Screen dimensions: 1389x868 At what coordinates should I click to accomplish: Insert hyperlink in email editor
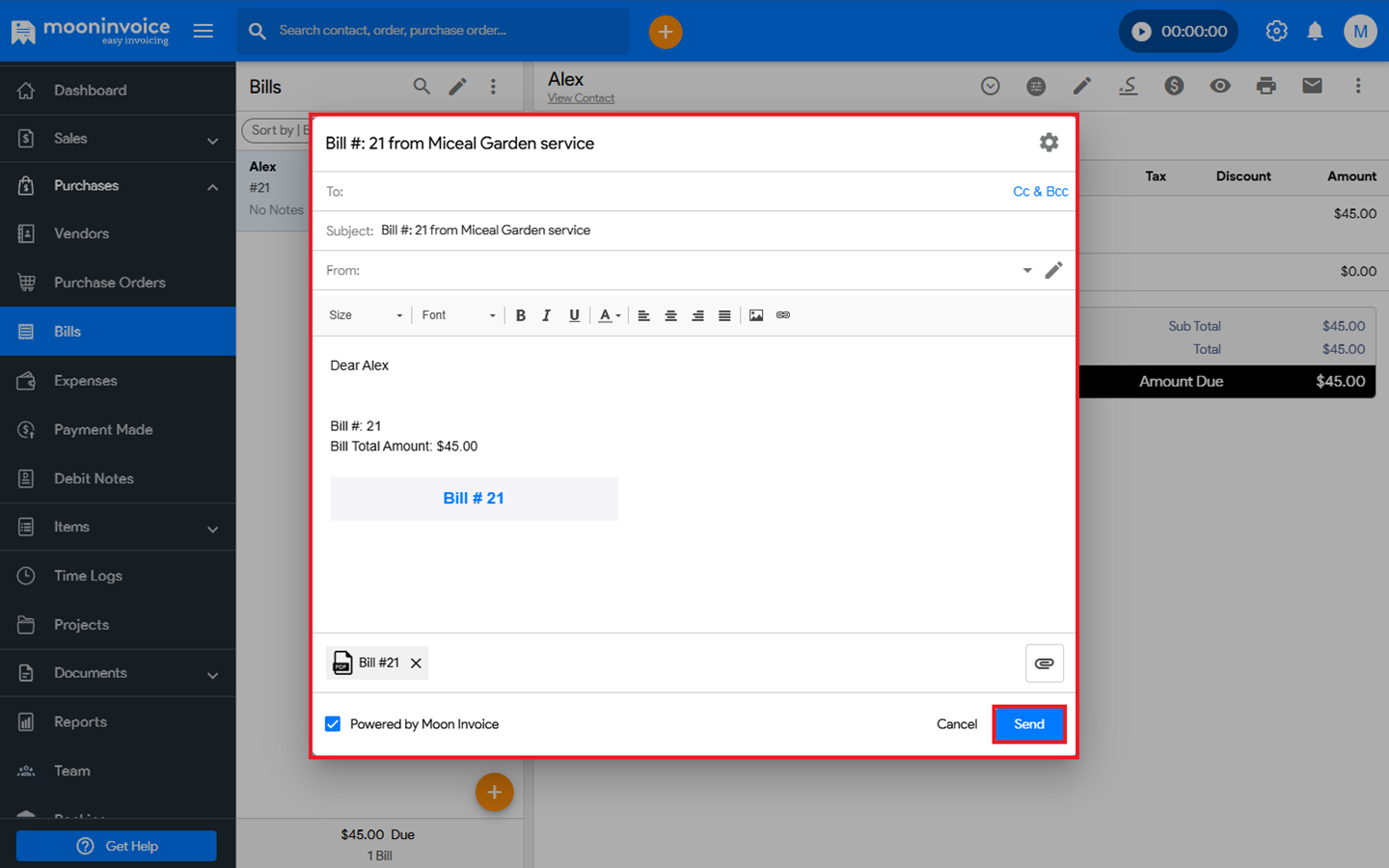coord(783,315)
